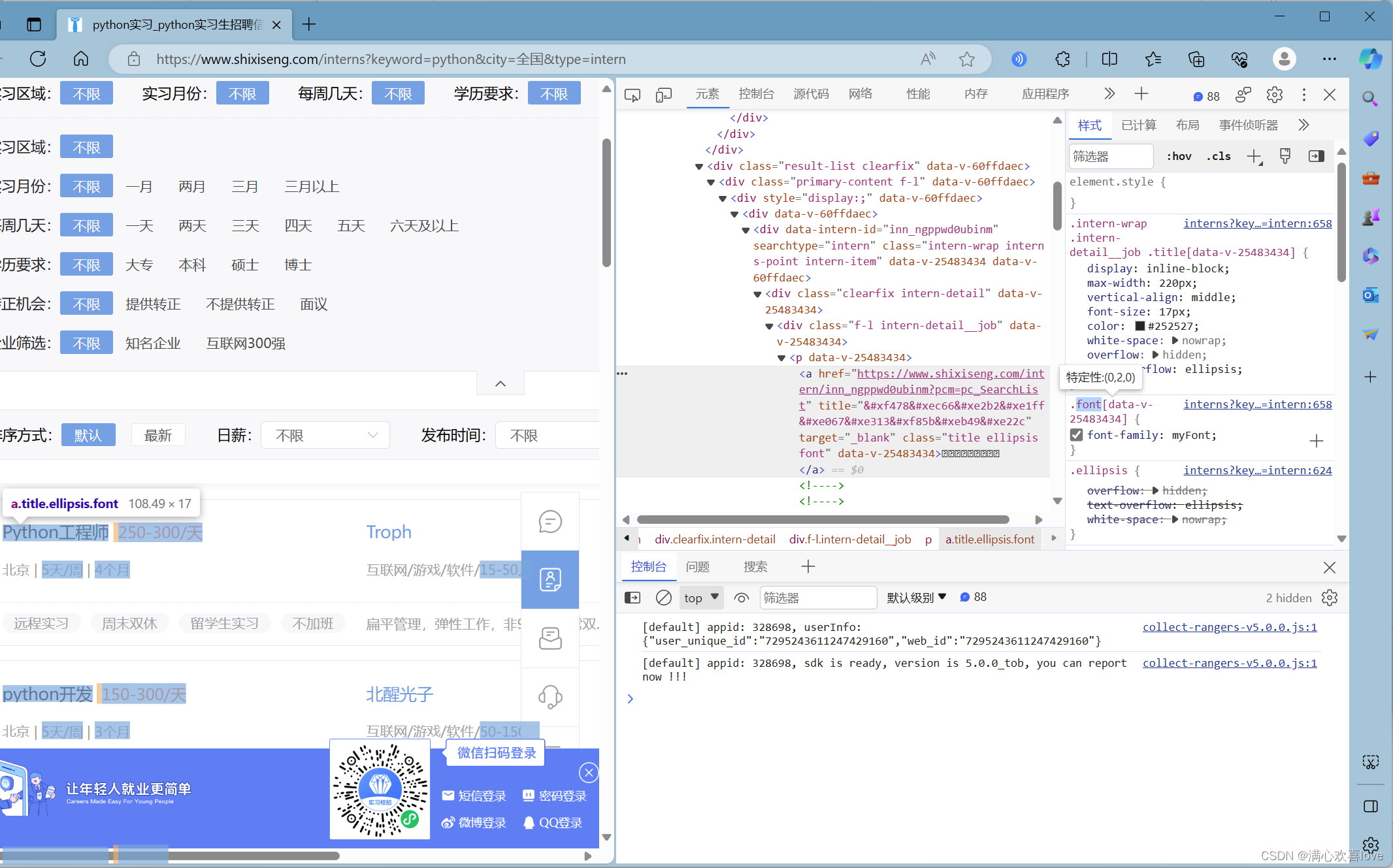
Task: Uncheck font-family myFont property checkbox
Action: click(1077, 435)
